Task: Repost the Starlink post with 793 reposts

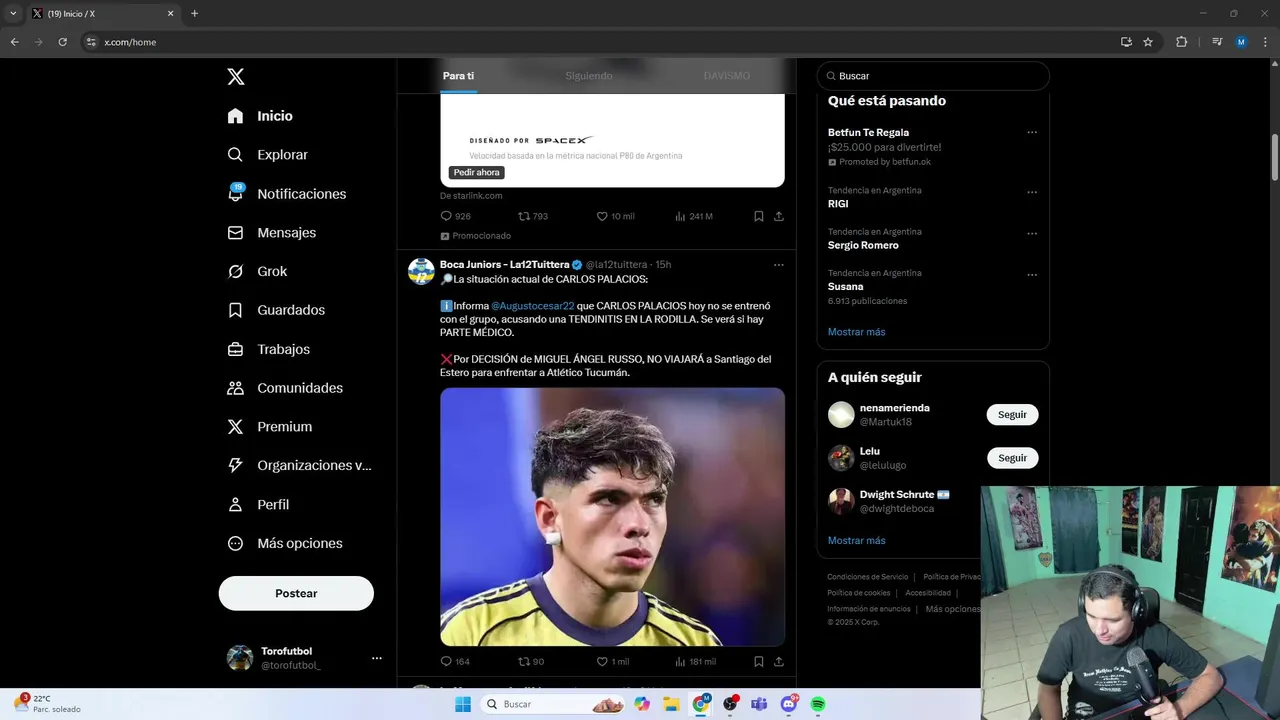Action: tap(533, 216)
